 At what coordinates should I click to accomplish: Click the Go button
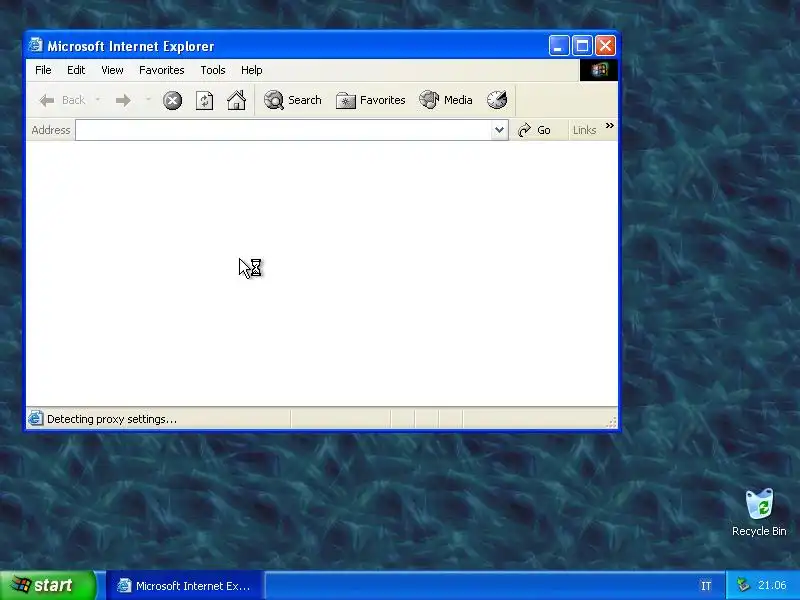534,130
